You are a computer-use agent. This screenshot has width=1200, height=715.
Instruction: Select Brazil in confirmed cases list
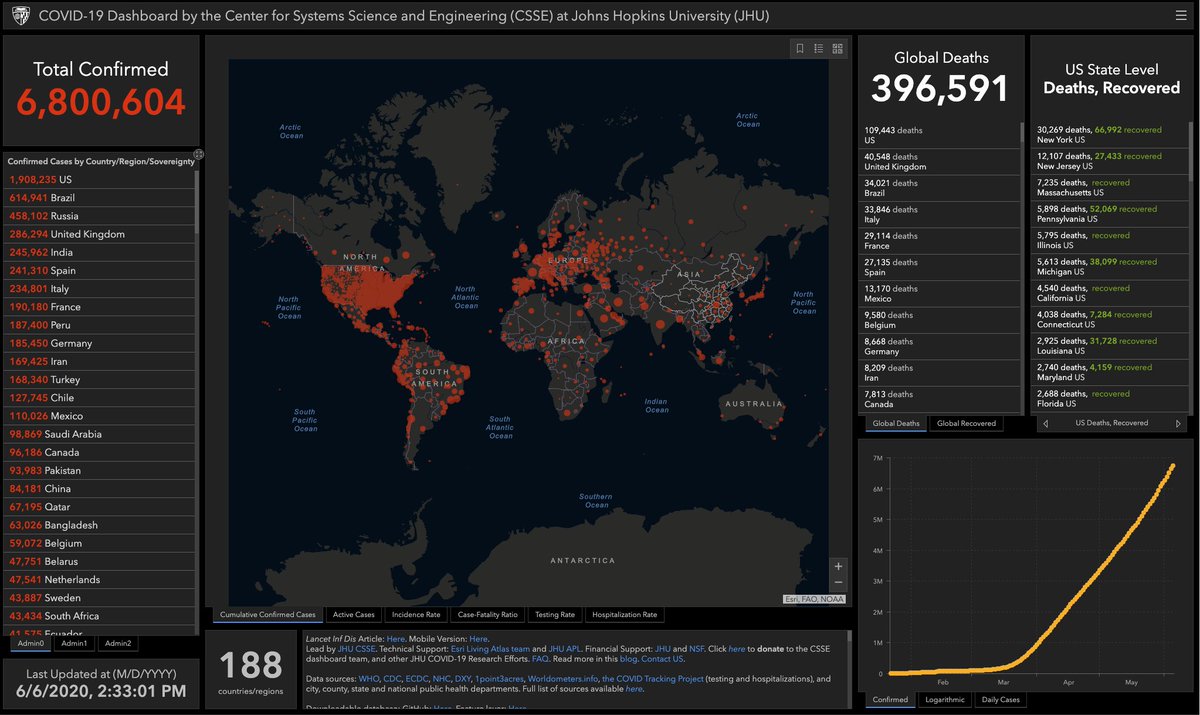(100, 198)
